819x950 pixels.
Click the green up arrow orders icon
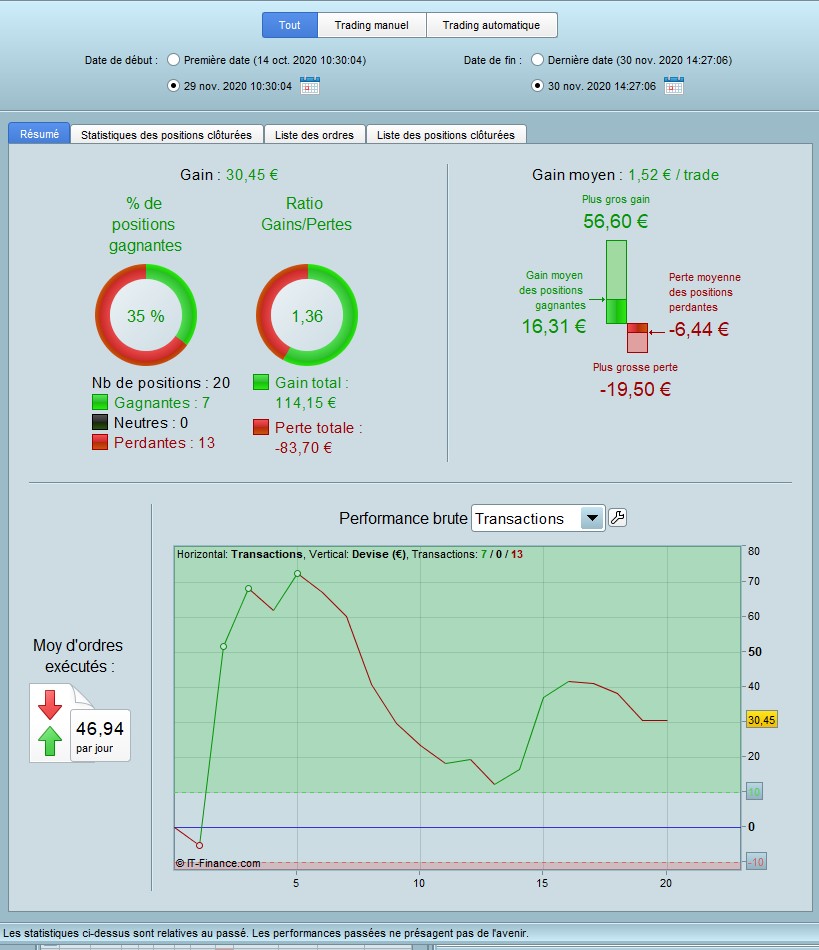coord(50,740)
